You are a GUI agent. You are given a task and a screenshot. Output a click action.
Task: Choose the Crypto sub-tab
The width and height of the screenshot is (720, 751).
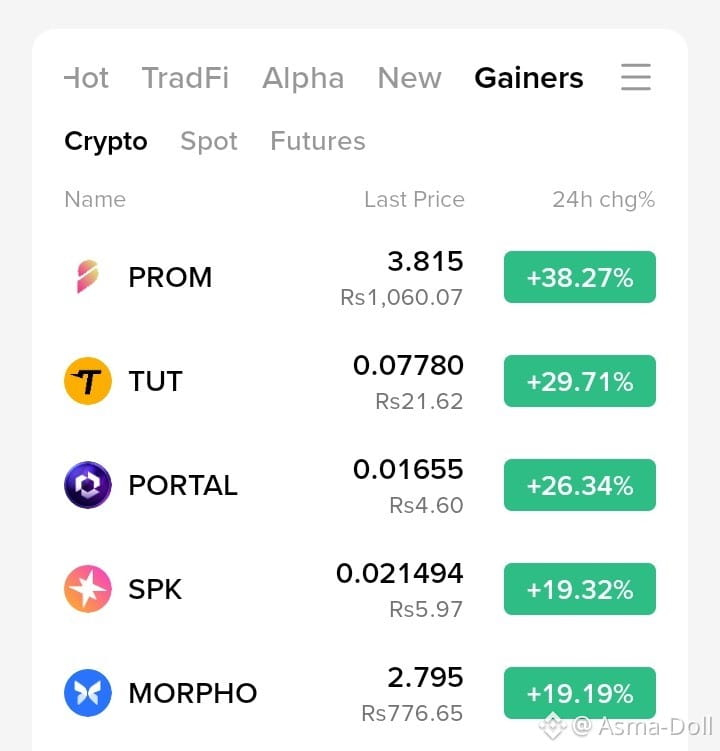106,142
